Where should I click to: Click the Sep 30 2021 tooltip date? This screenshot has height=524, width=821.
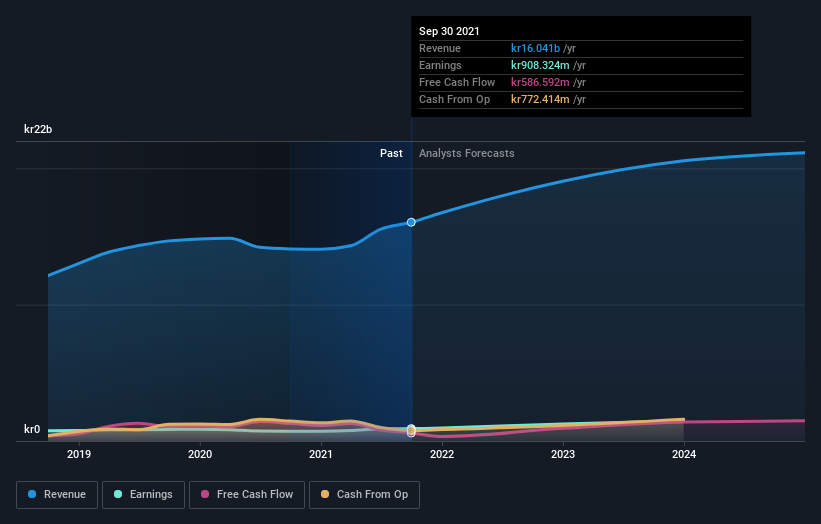[449, 31]
